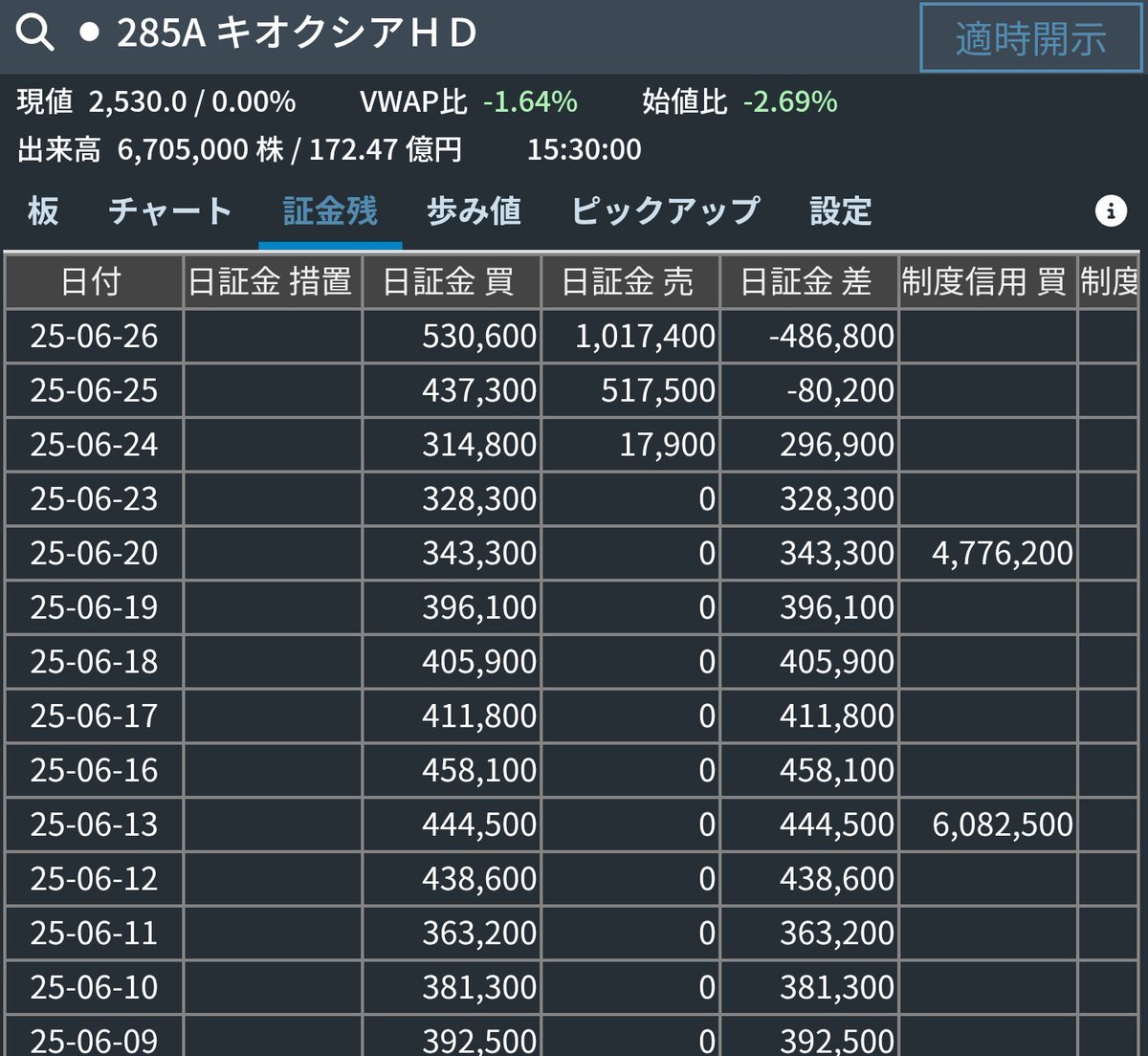
Task: Open the 歩み値 tab
Action: coord(474,210)
